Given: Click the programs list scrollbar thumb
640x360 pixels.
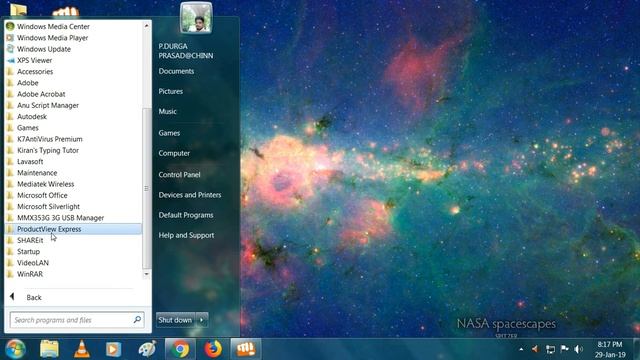Looking at the screenshot, I should 147,189.
